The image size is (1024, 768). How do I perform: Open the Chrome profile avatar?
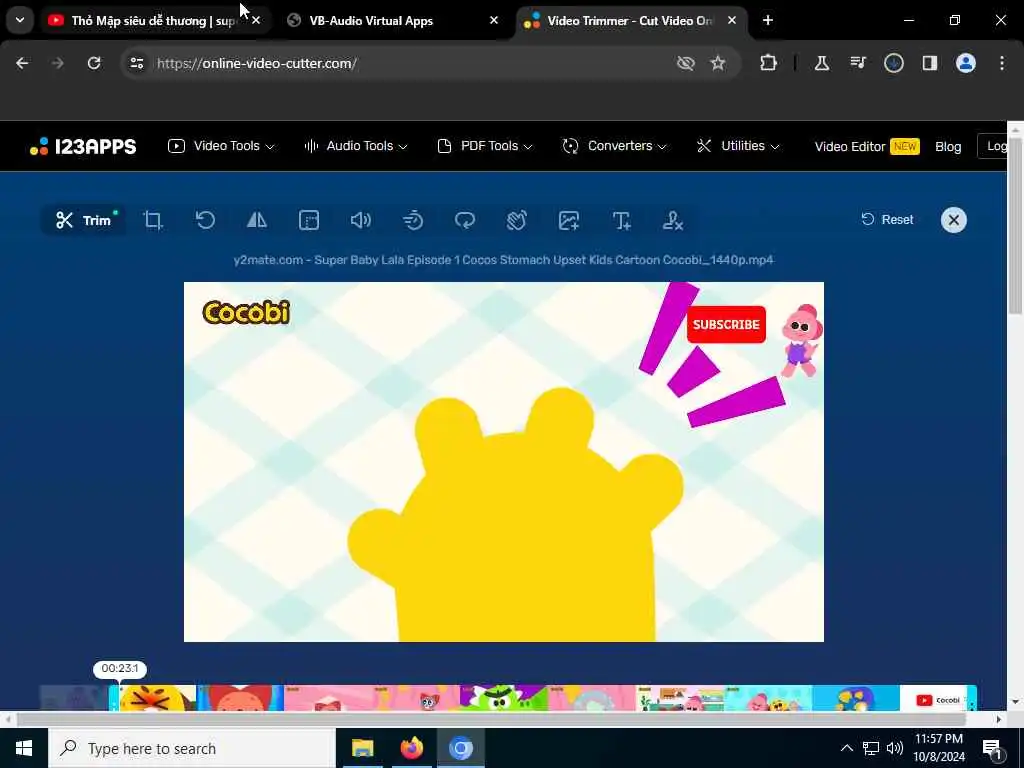(966, 63)
